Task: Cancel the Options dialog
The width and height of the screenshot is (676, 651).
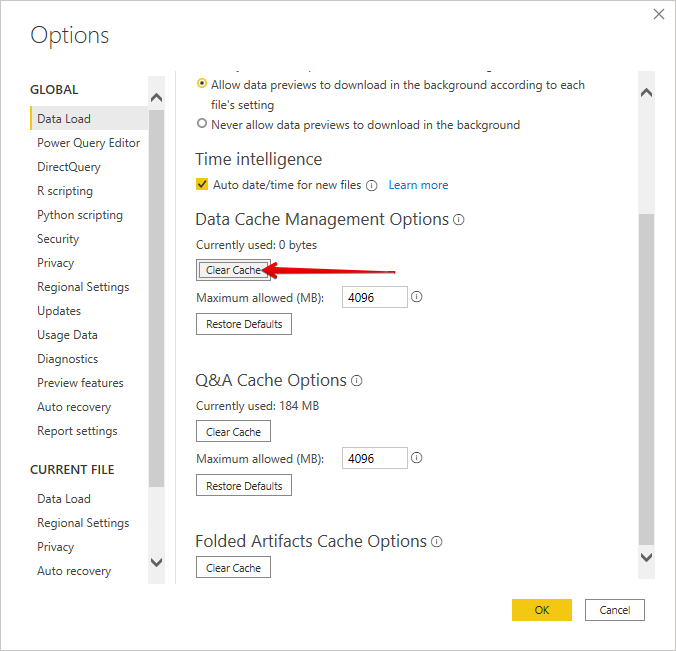Action: coord(615,610)
